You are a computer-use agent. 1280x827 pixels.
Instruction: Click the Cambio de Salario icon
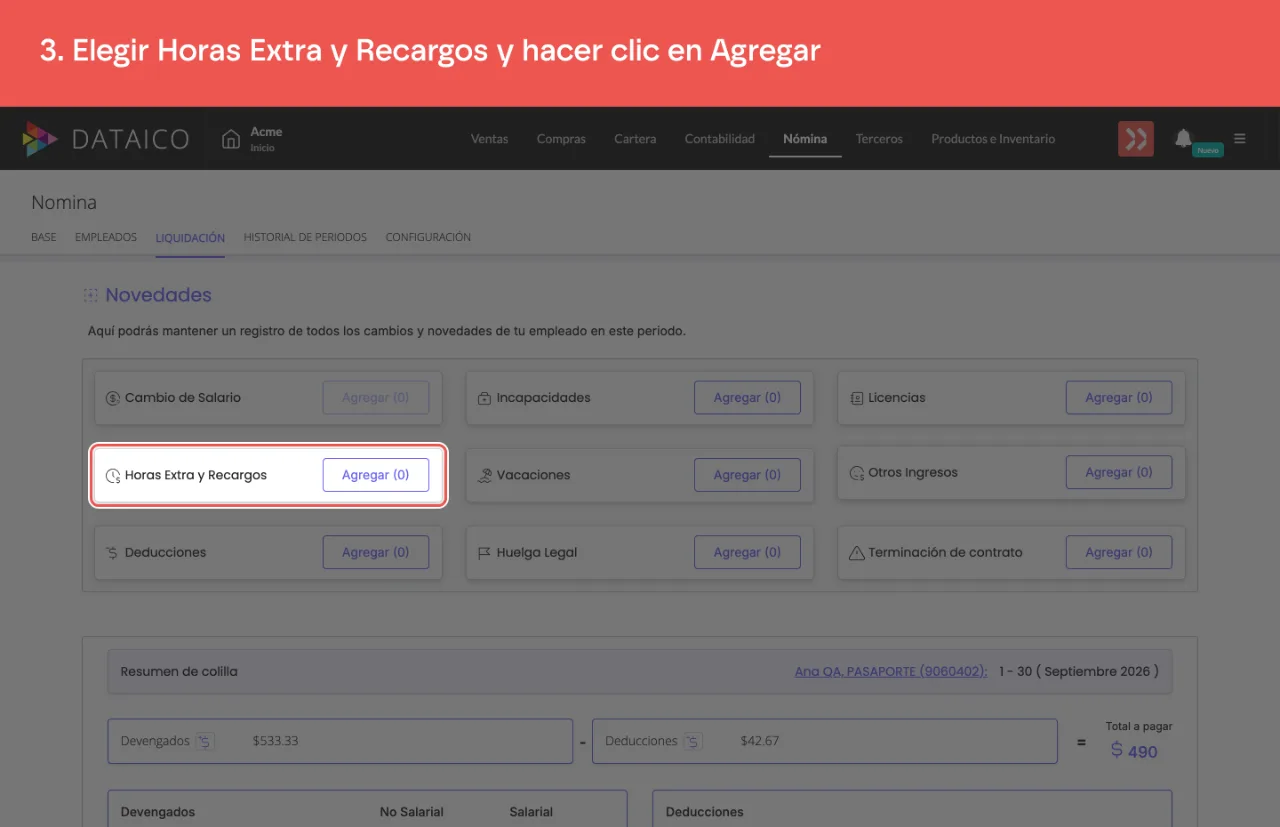tap(113, 398)
